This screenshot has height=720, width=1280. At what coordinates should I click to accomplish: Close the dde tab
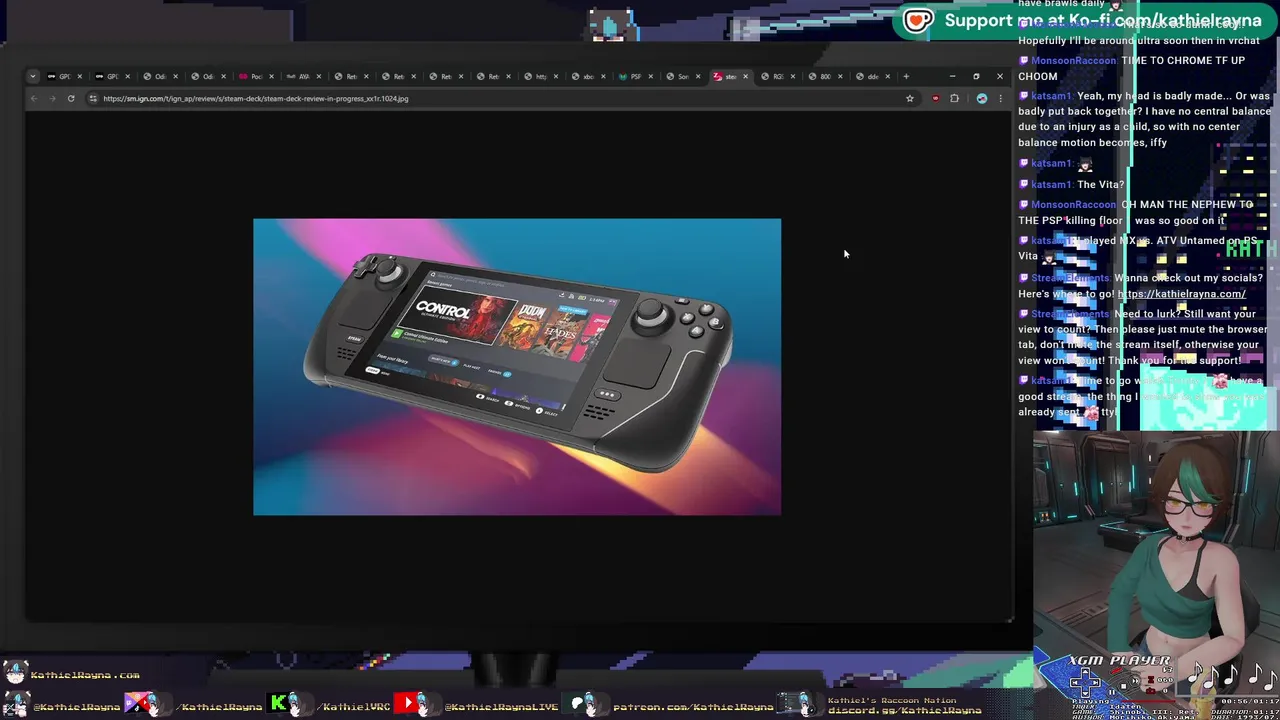(887, 76)
